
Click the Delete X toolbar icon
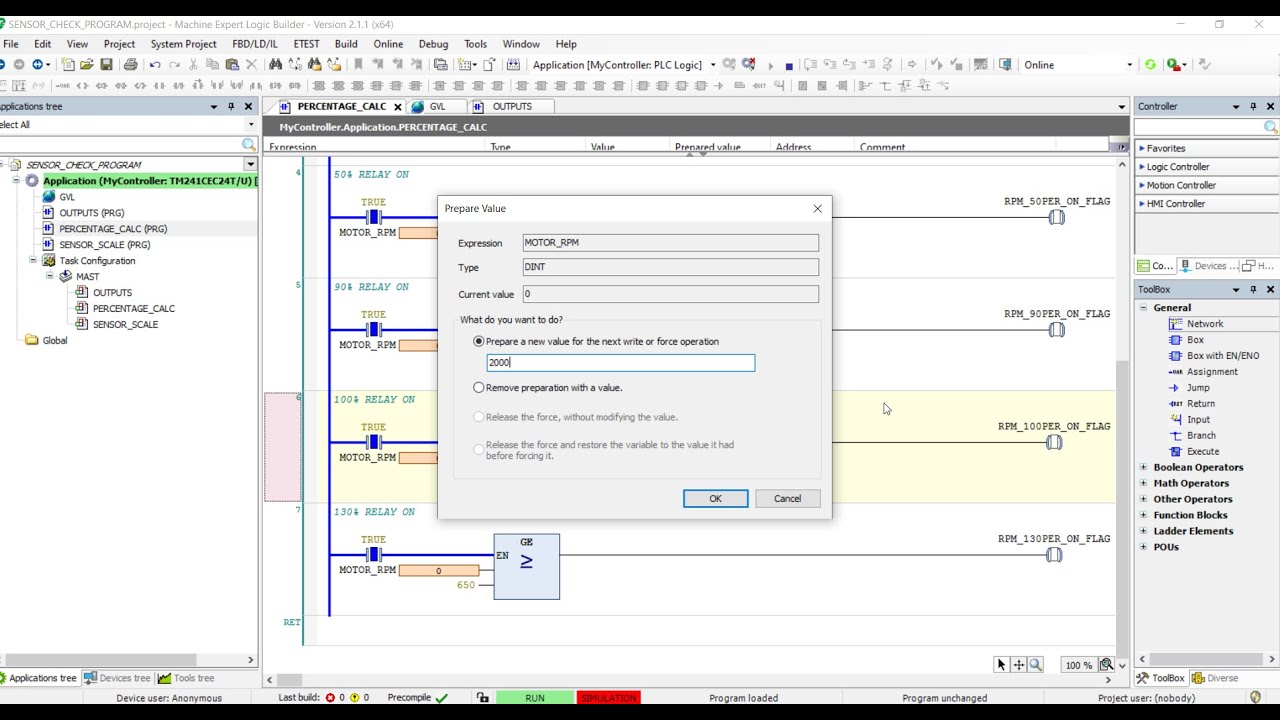[x=250, y=65]
